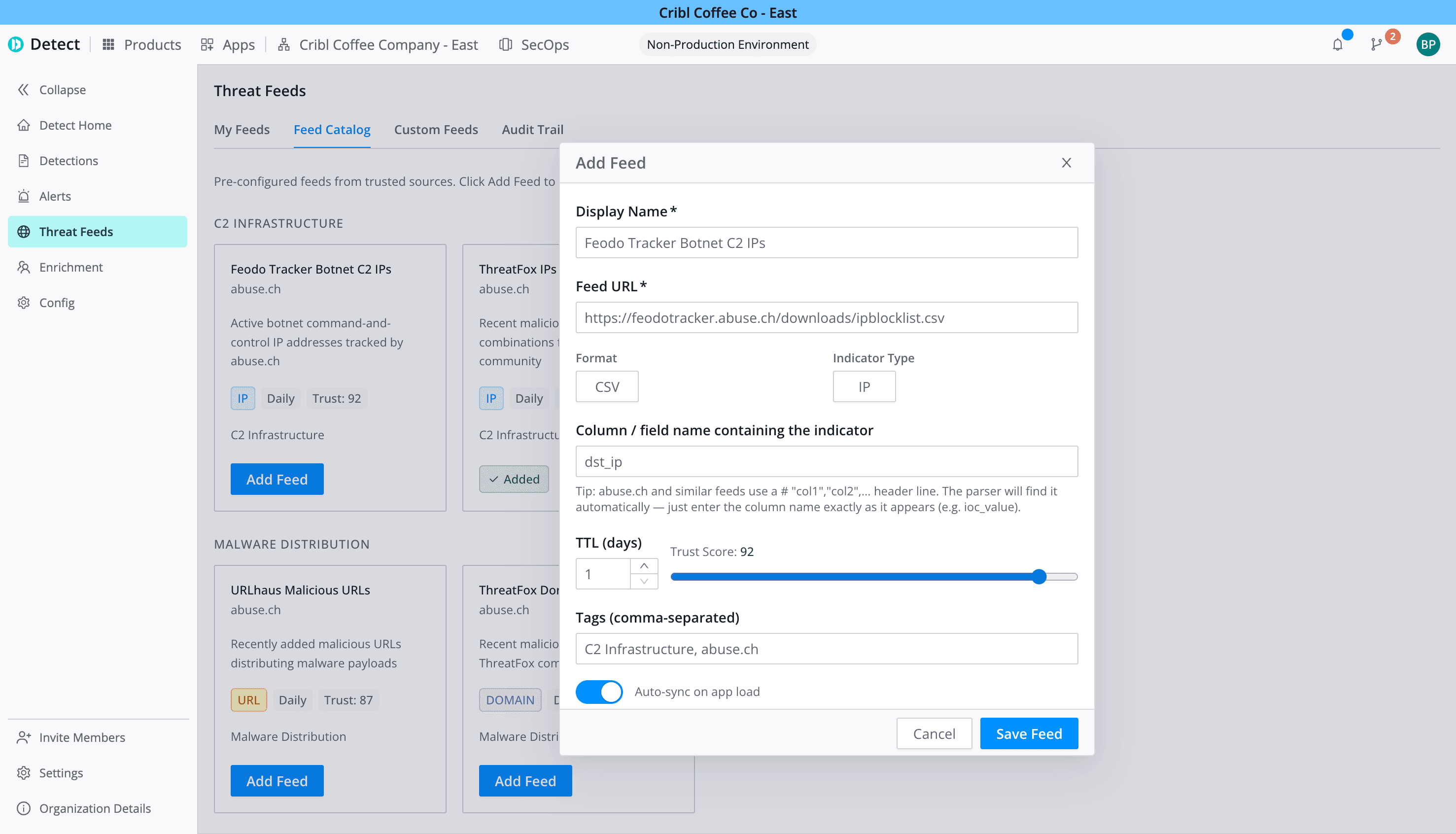The image size is (1456, 834).
Task: Click the dst_ip indicator column field
Action: coord(827,462)
